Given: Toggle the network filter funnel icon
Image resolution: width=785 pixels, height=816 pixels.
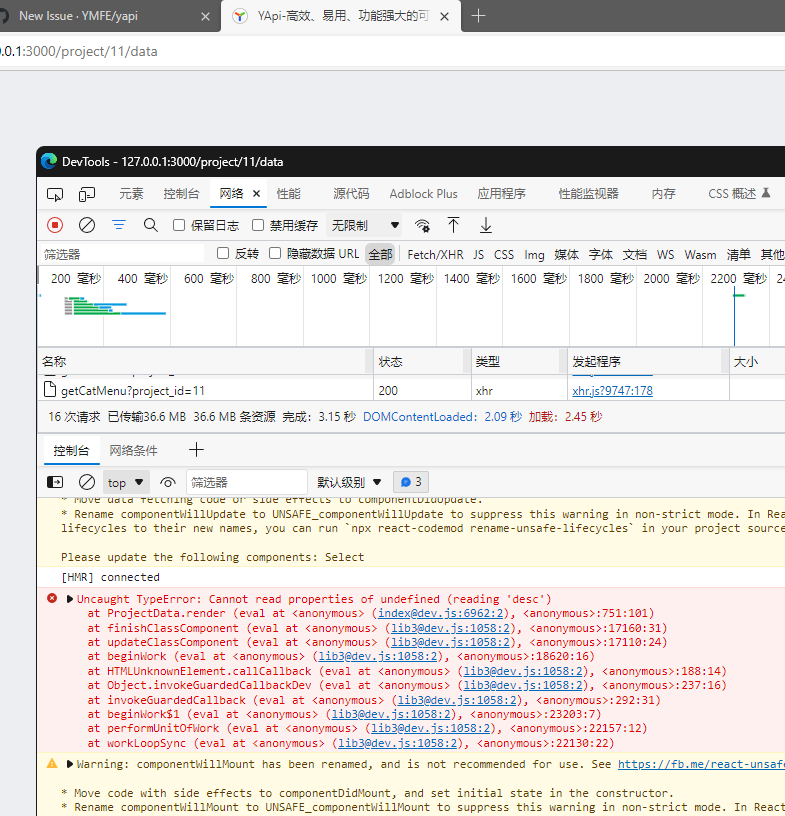Looking at the screenshot, I should (x=119, y=225).
